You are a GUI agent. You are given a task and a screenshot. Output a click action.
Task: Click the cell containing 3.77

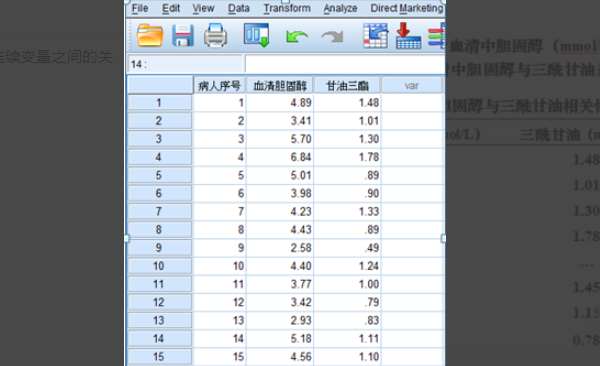pos(280,284)
